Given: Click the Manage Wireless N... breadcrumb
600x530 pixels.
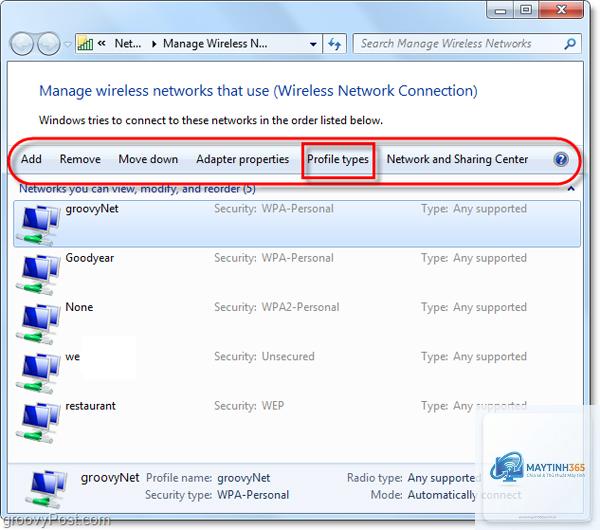Looking at the screenshot, I should tap(215, 44).
